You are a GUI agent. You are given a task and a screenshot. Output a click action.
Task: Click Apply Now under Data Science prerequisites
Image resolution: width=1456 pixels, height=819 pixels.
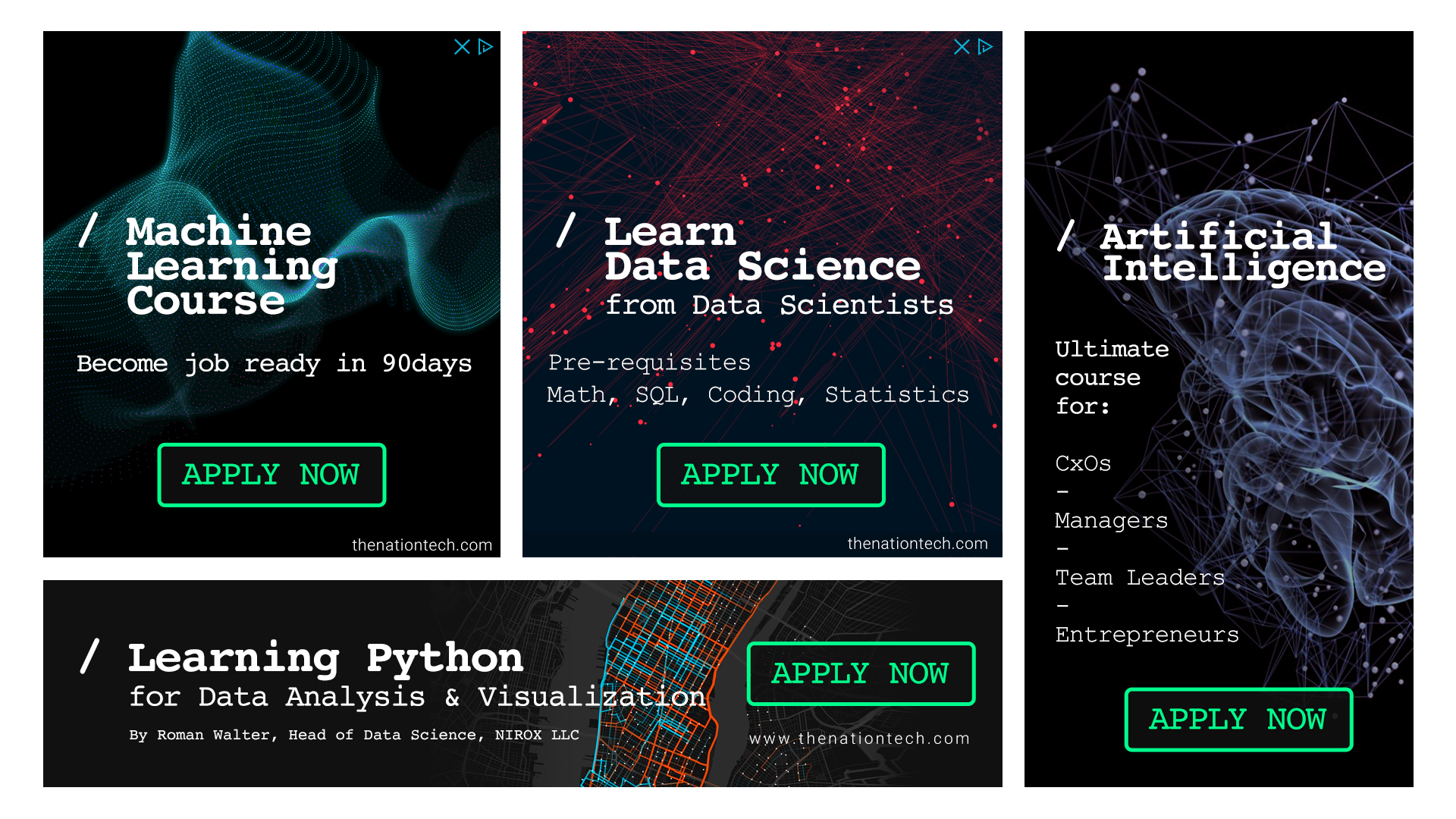[x=770, y=475]
